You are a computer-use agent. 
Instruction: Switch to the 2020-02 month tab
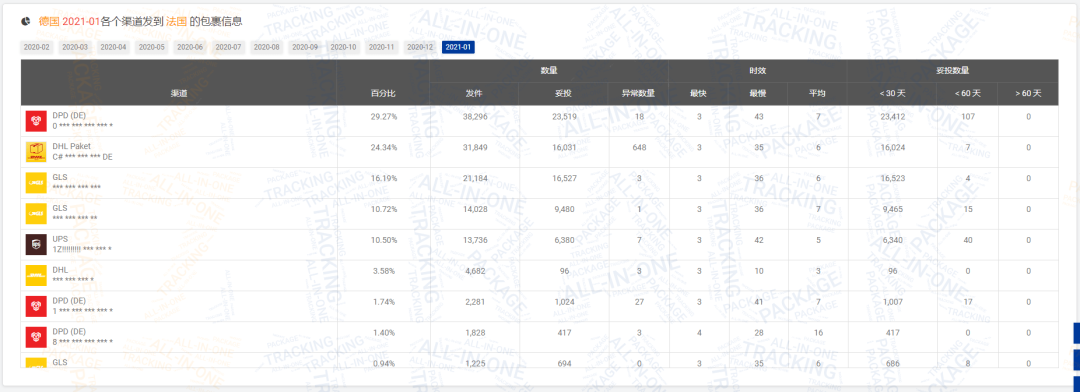[x=37, y=47]
